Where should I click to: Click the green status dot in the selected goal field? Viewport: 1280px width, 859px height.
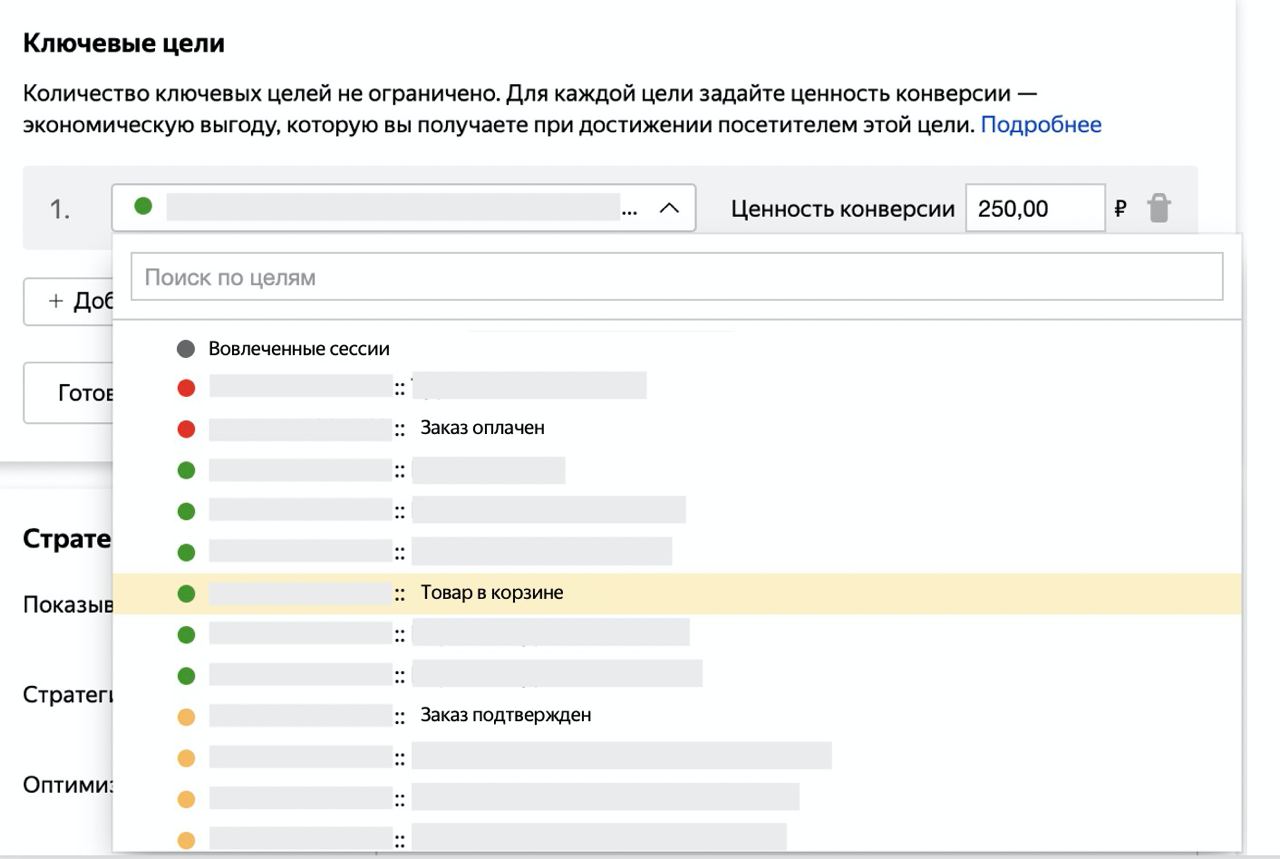[143, 207]
